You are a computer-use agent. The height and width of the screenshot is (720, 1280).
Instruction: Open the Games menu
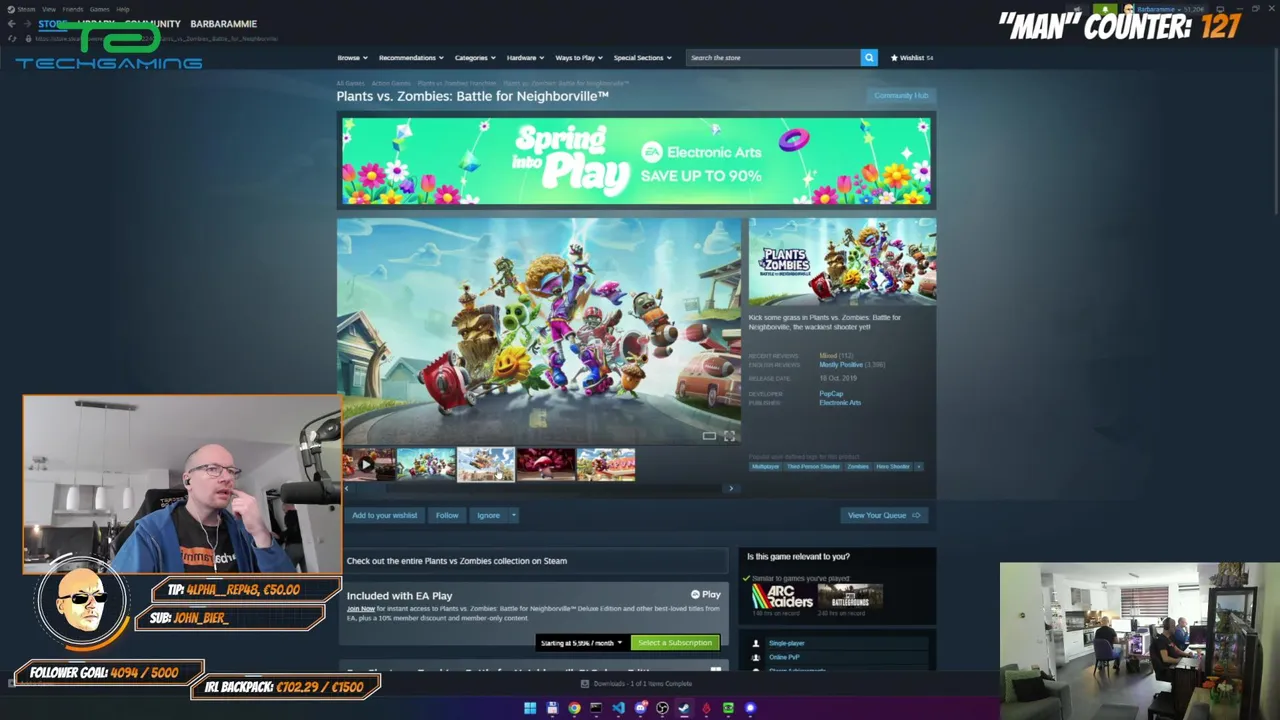99,9
